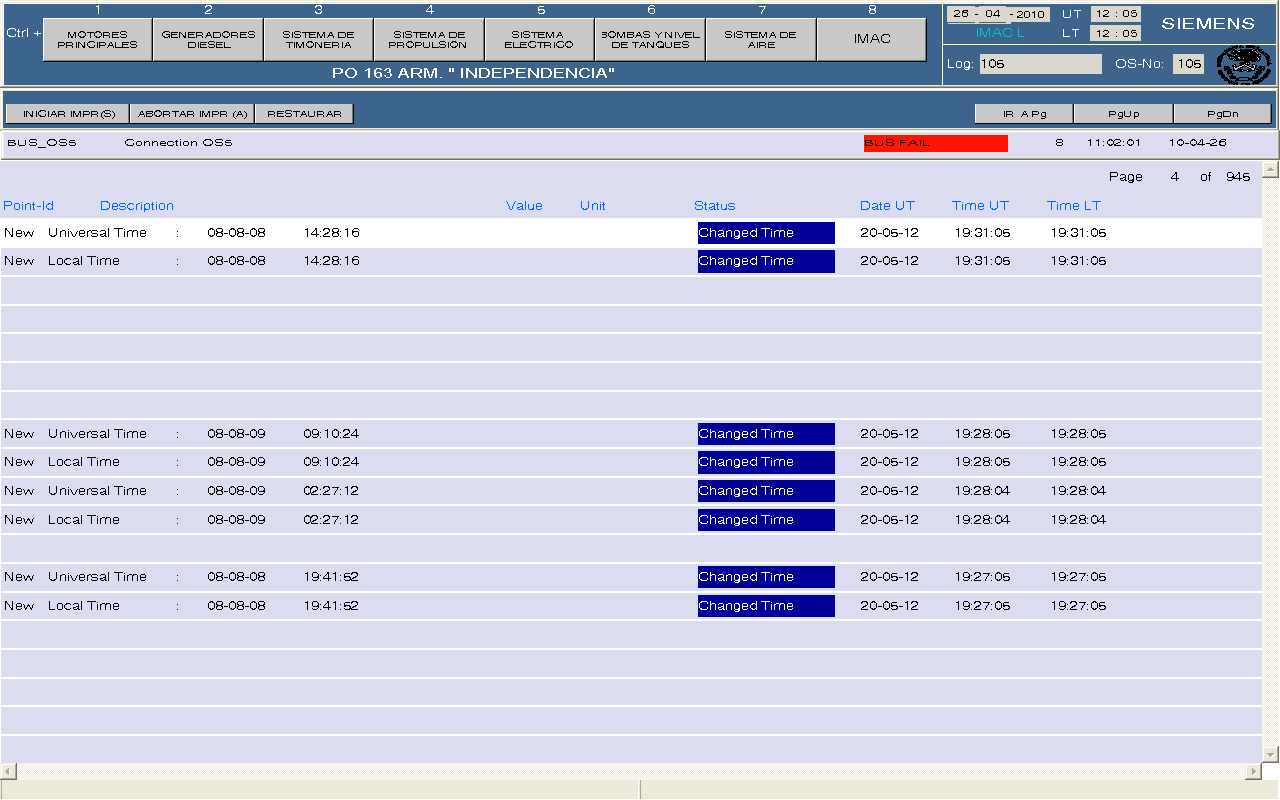Go to previous page with PgUp
This screenshot has width=1280, height=800.
click(x=1123, y=114)
